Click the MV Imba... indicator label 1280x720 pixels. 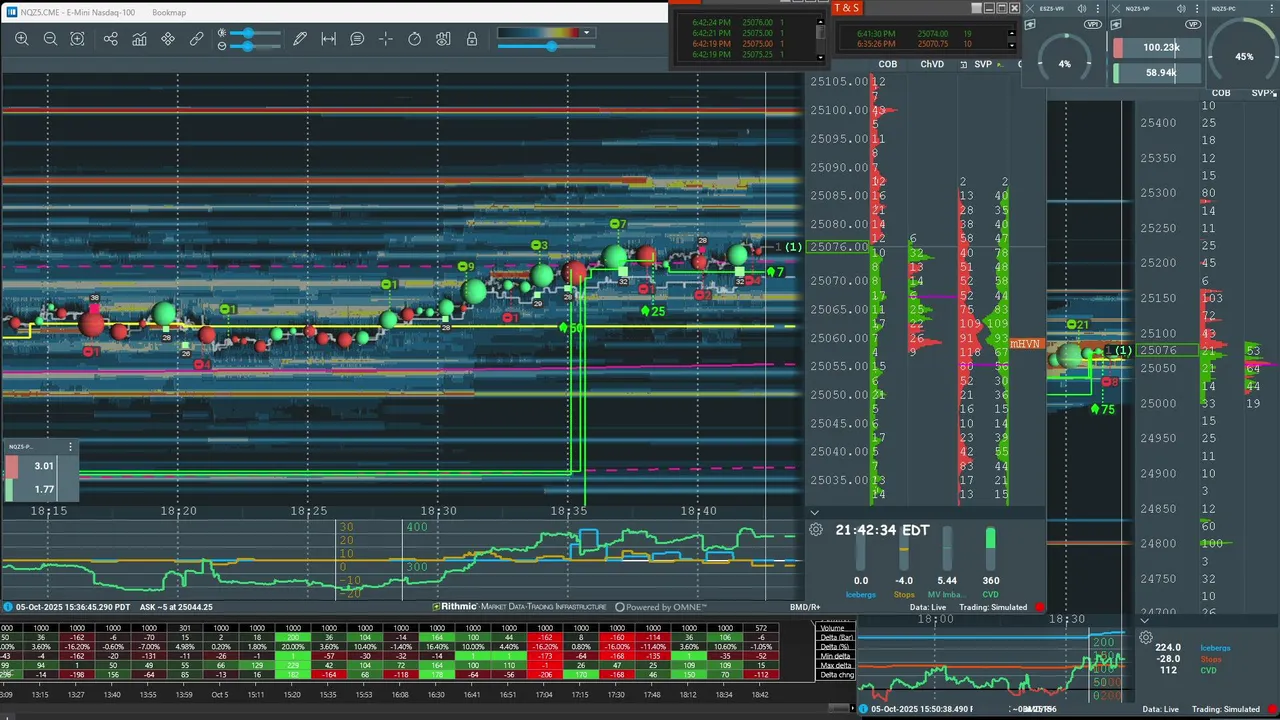tap(947, 595)
